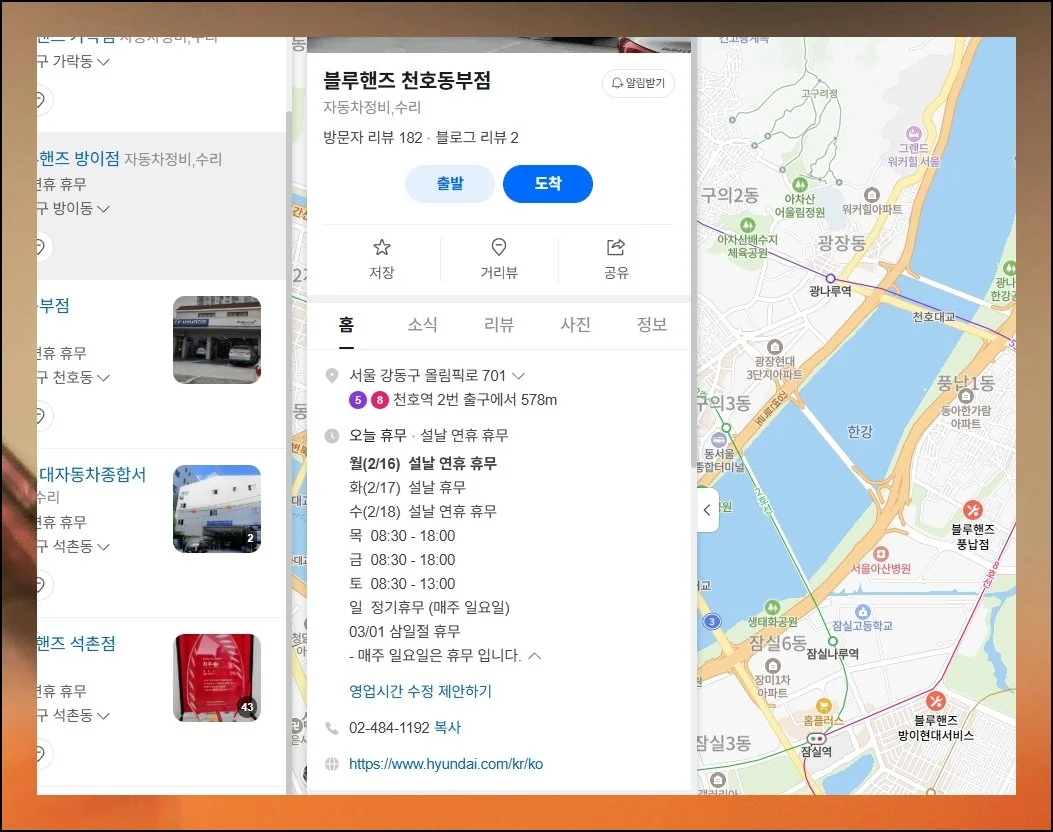Viewport: 1053px width, 832px height.
Task: Expand address 서울 강동구 올림픽로 701
Action: 518,376
